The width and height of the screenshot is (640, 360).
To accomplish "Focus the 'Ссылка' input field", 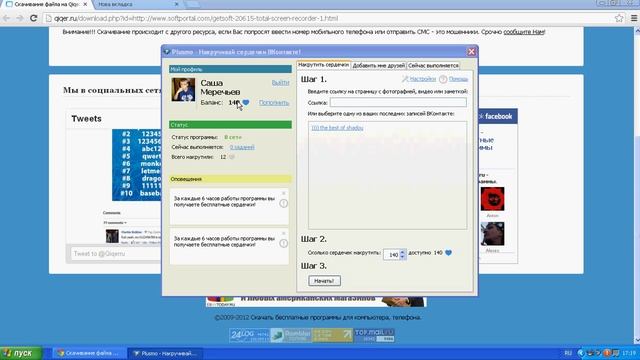I will 398,102.
